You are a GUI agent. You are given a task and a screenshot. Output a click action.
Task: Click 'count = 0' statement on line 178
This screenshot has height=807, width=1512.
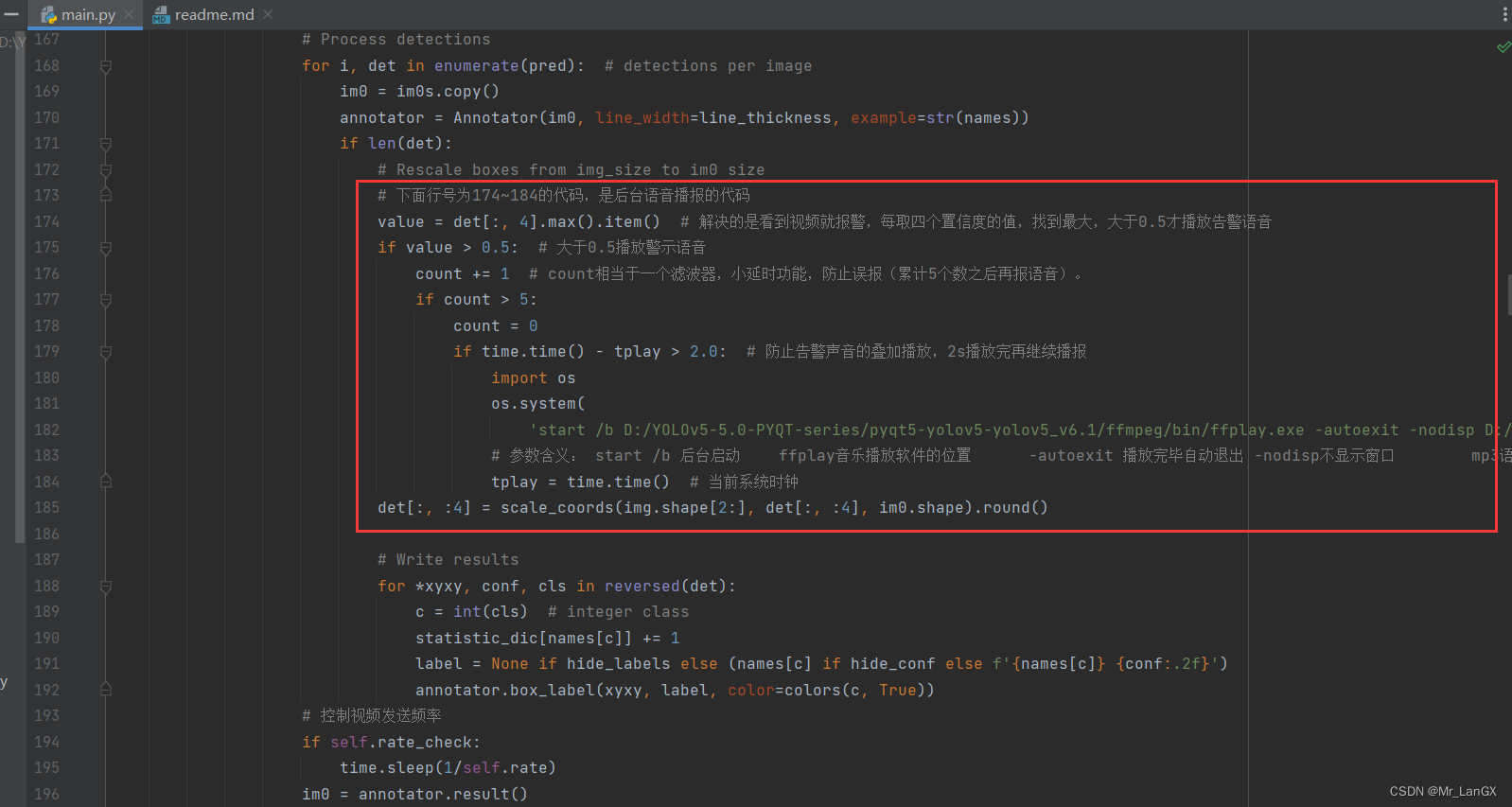(496, 326)
